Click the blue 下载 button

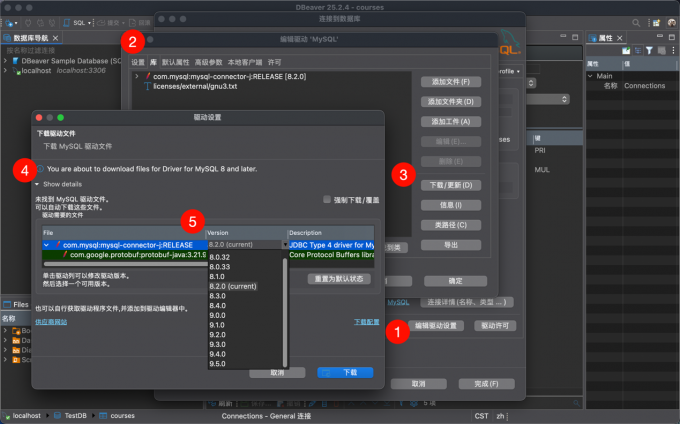345,372
